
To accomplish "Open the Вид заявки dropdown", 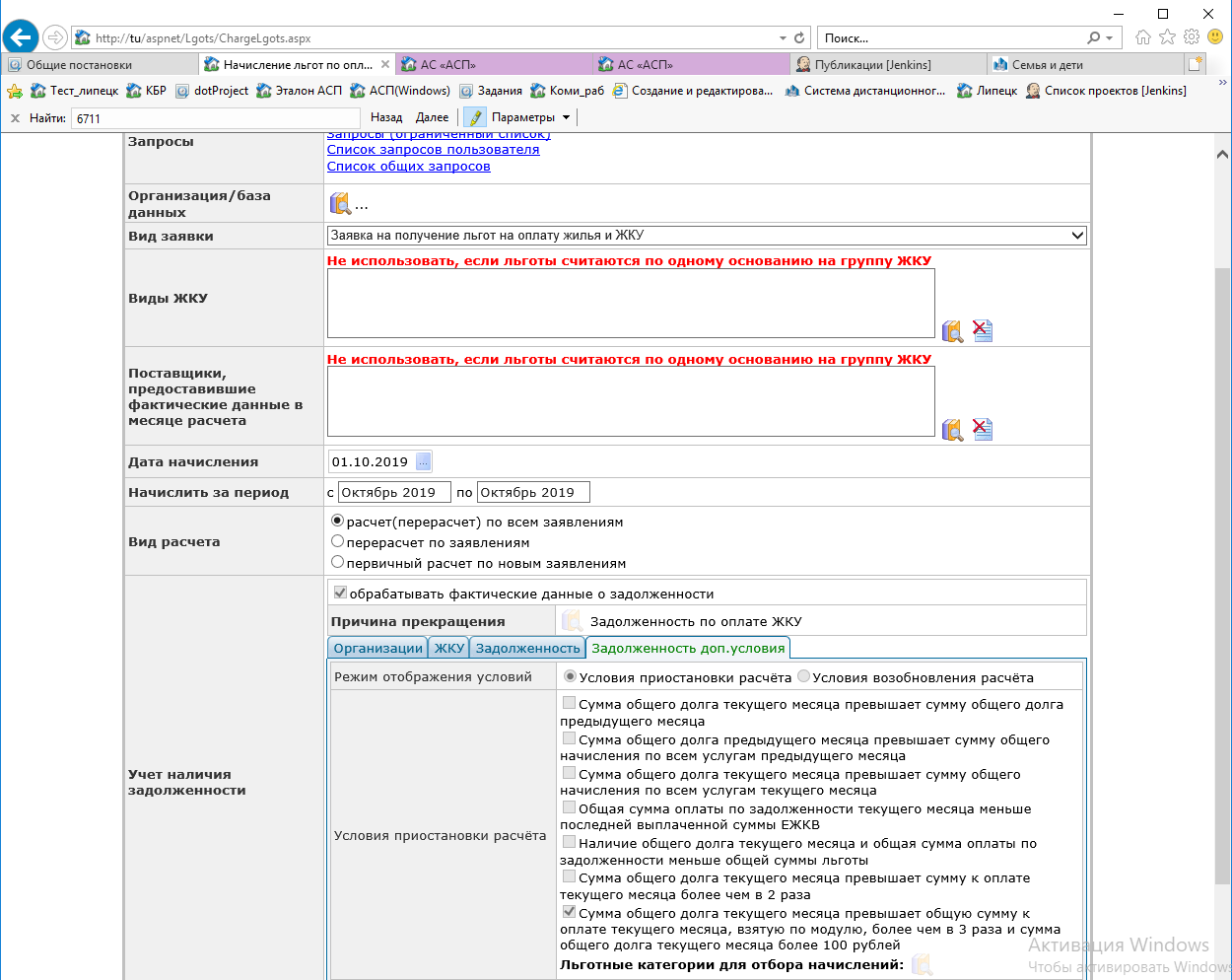I will tap(707, 236).
